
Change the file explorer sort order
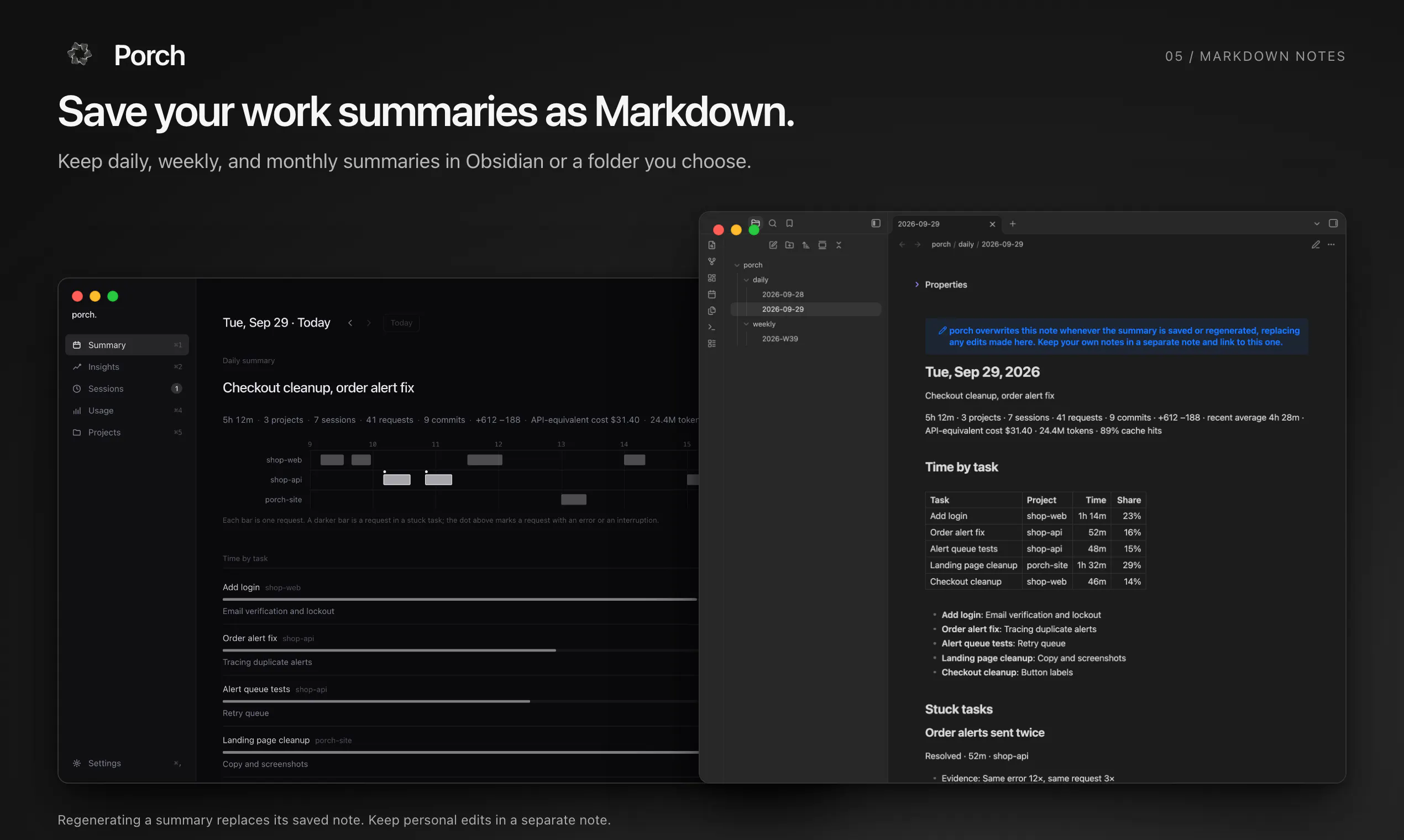805,245
